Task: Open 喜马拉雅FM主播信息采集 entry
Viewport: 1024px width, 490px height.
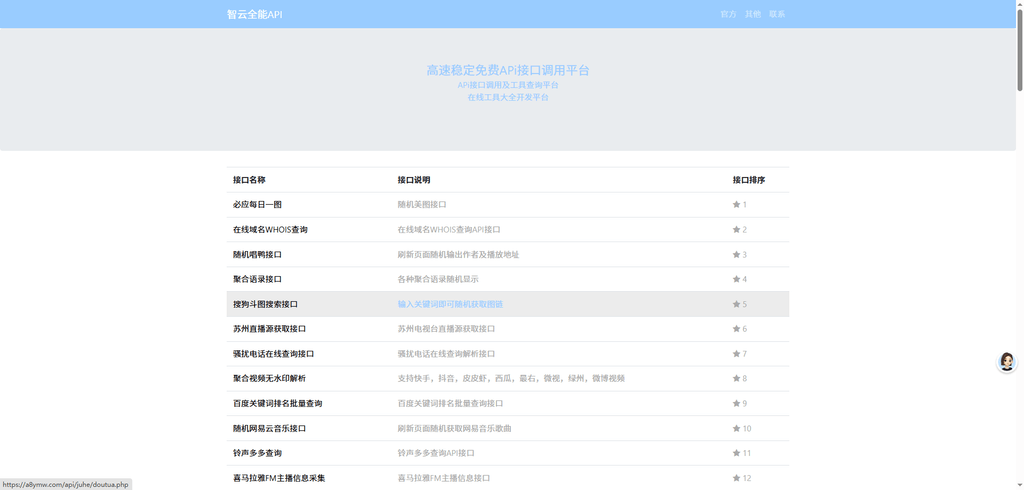Action: coord(280,478)
